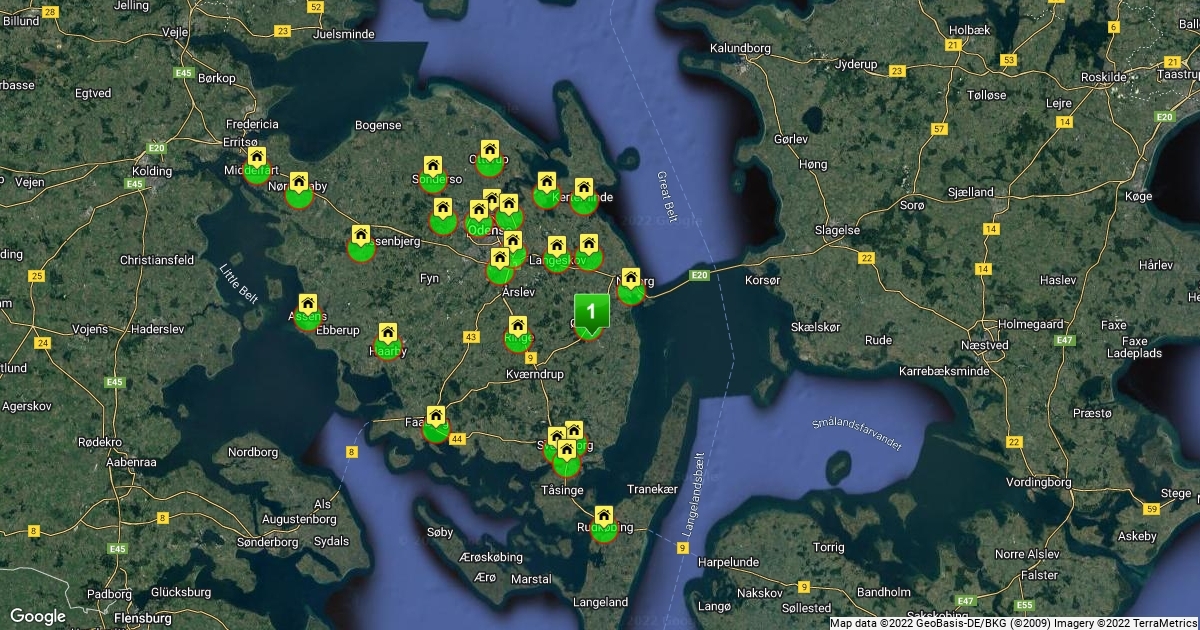The height and width of the screenshot is (630, 1200).
Task: Click the house marker between Søndersø and Odense
Action: click(x=443, y=210)
